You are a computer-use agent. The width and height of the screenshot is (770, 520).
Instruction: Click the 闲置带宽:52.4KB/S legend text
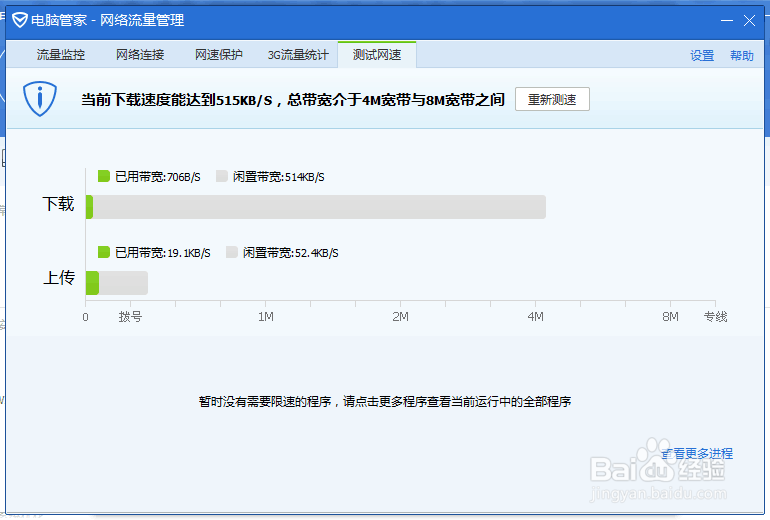point(291,253)
